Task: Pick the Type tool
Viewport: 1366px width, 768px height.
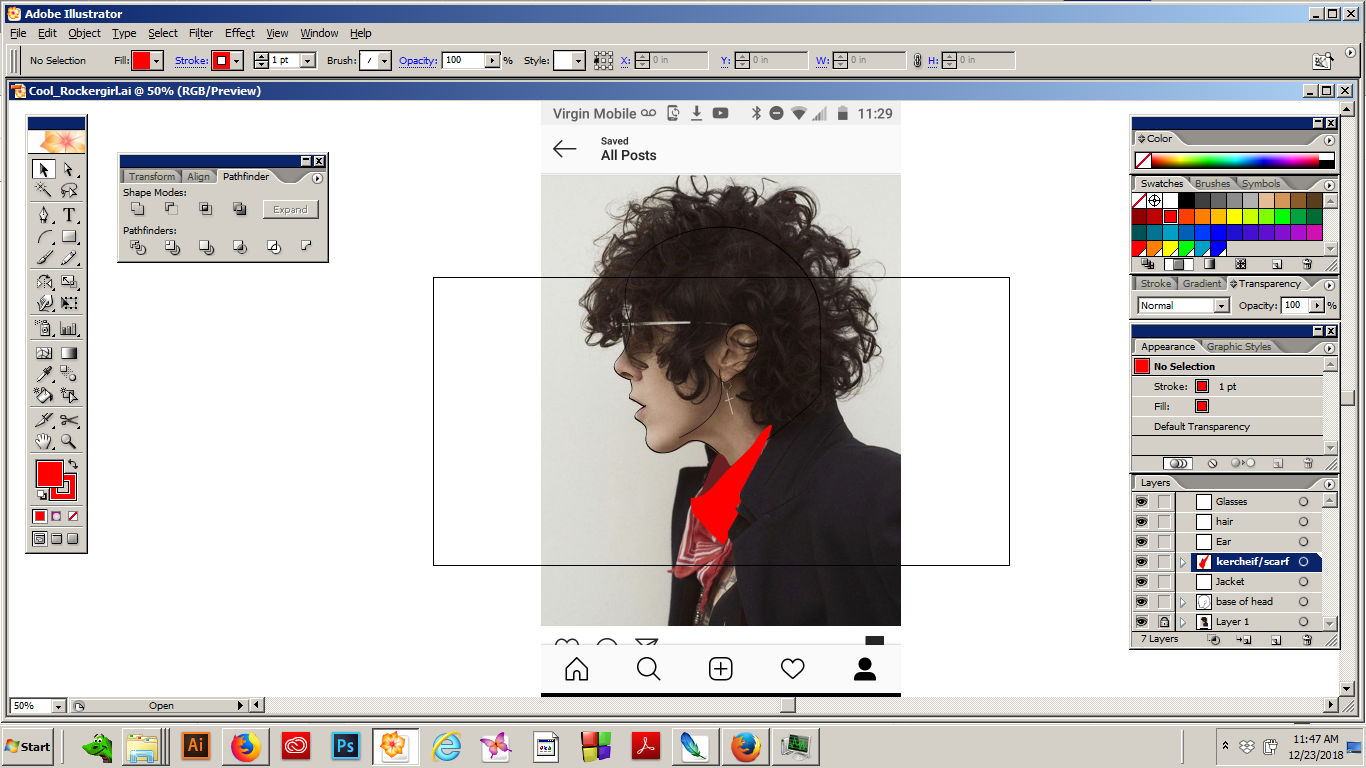Action: click(69, 215)
